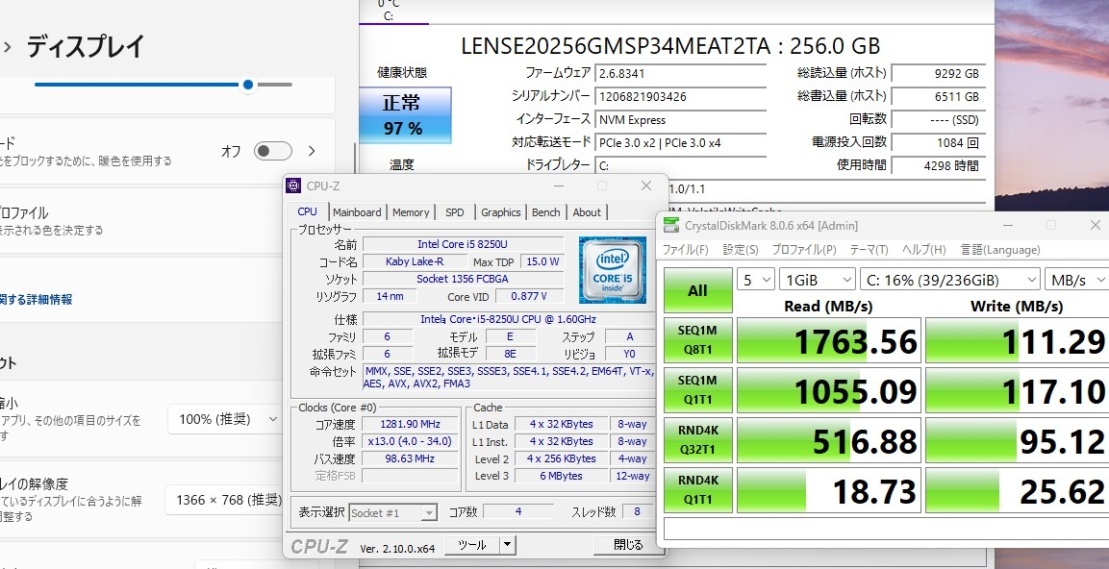Open the 1GiB test size dropdown
Image resolution: width=1109 pixels, height=569 pixels.
point(817,279)
